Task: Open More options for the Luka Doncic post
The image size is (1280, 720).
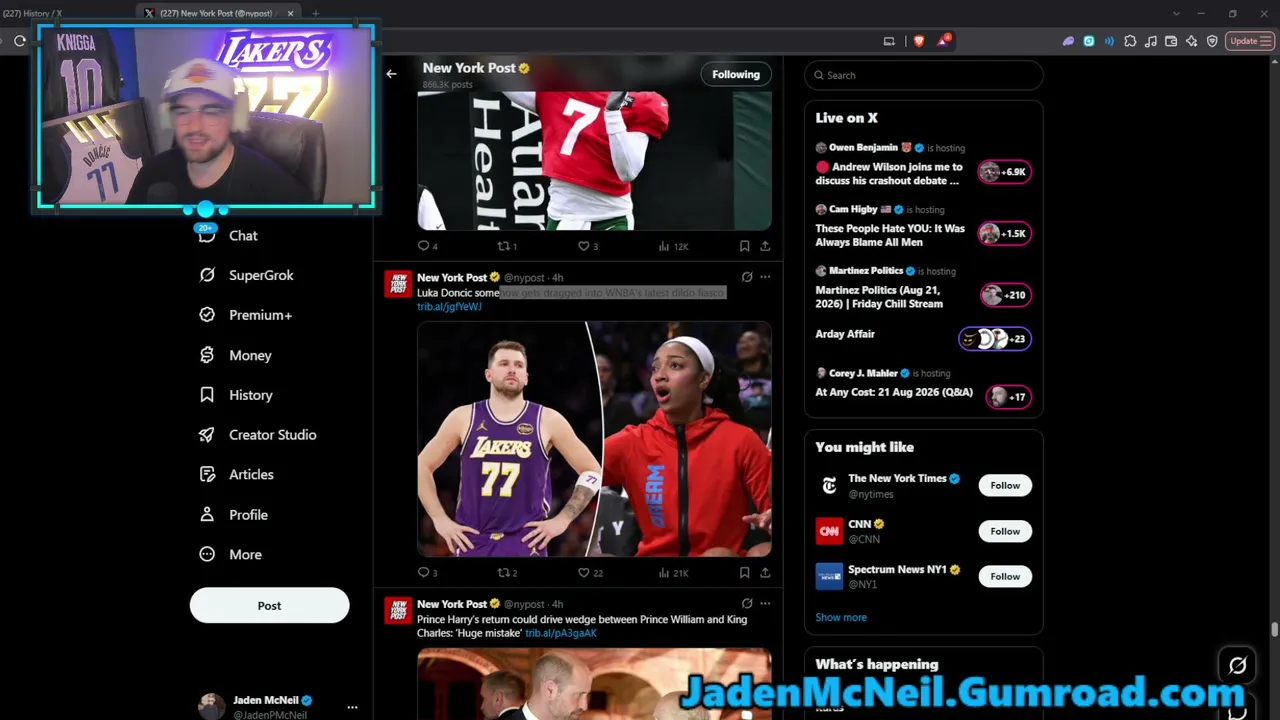Action: [x=765, y=277]
